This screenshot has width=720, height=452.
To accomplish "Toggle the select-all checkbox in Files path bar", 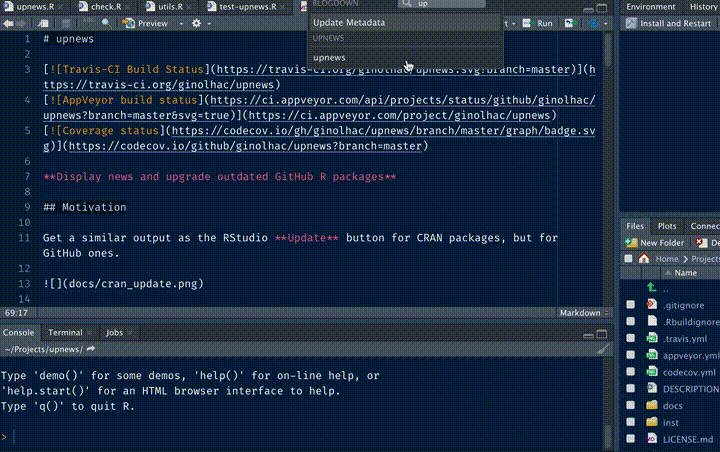I will [x=628, y=259].
